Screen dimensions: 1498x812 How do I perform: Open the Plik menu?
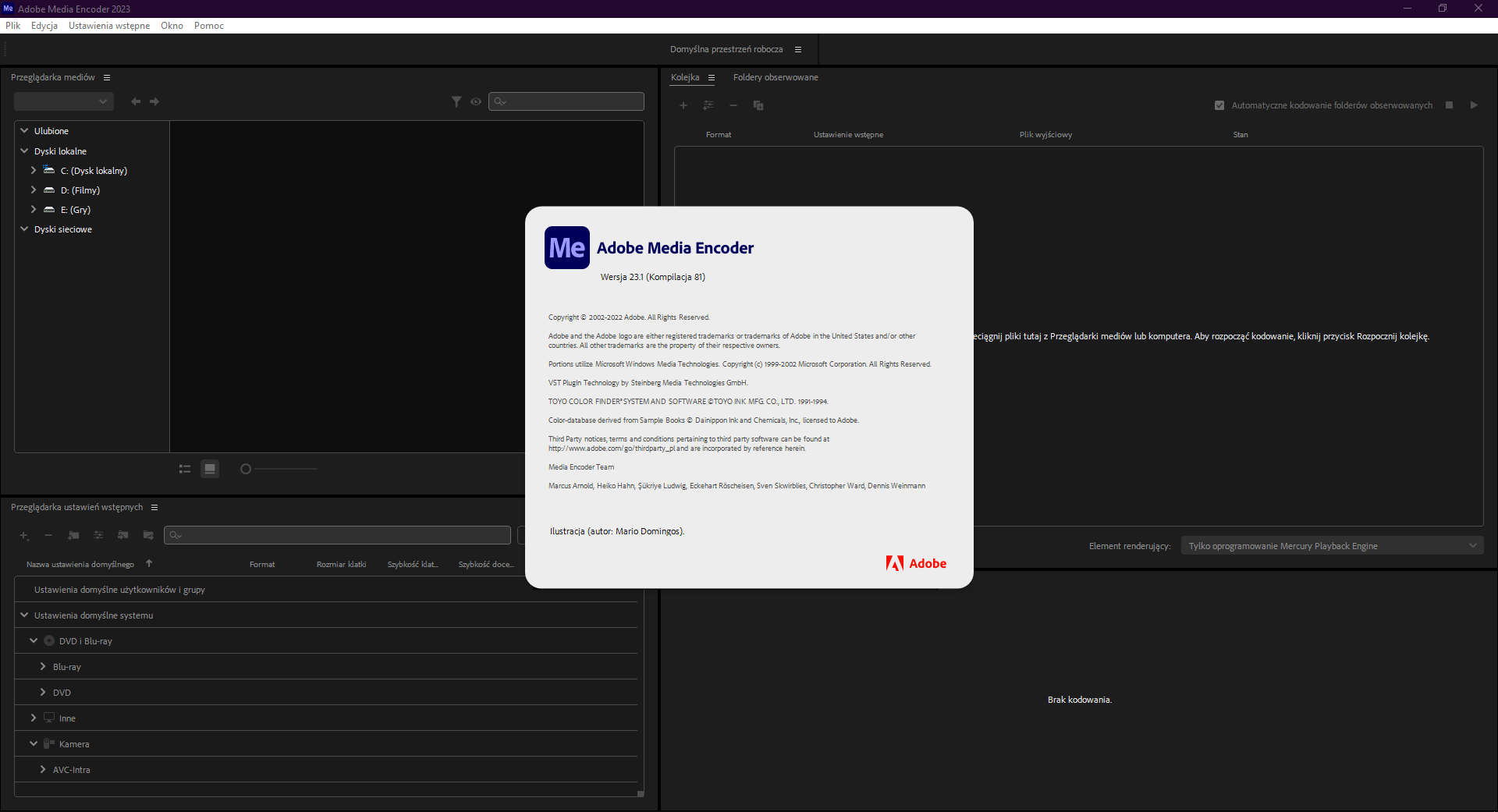click(13, 26)
